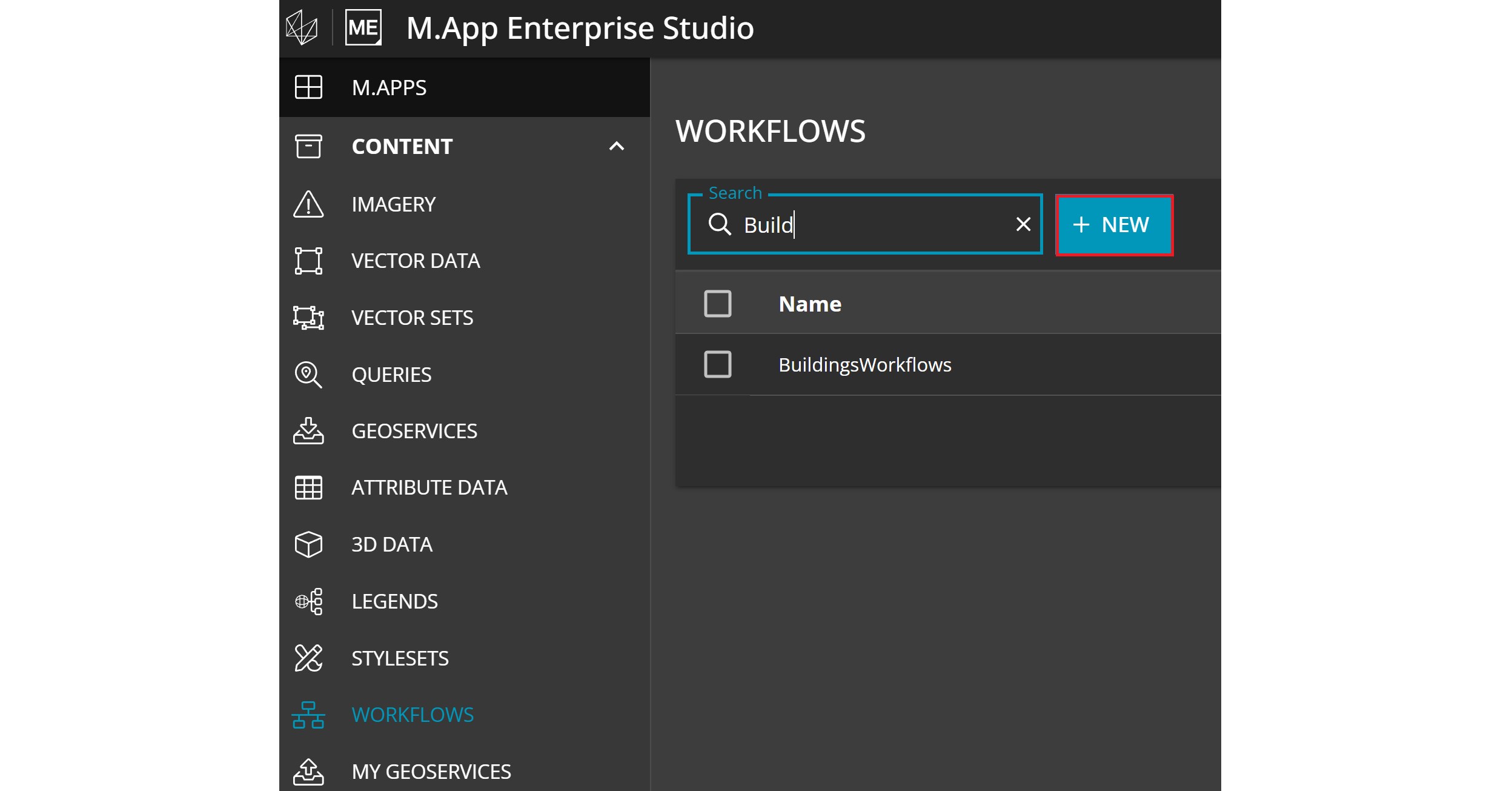Click the NEW workflow button
The width and height of the screenshot is (1512, 791).
click(x=1114, y=225)
